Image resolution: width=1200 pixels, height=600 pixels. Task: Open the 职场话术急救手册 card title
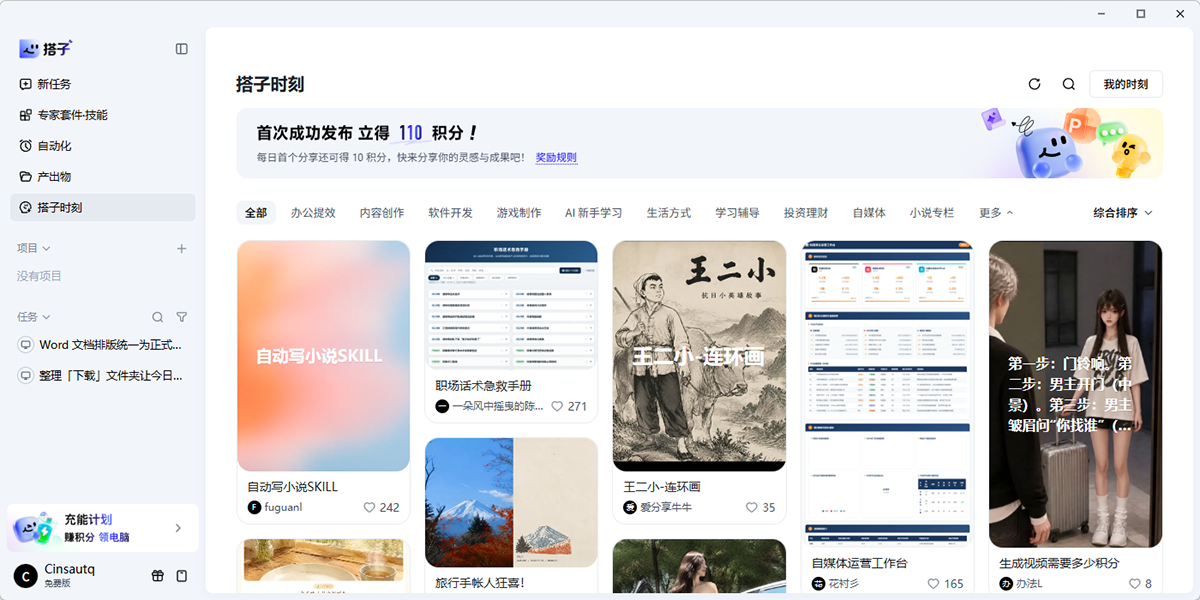483,386
